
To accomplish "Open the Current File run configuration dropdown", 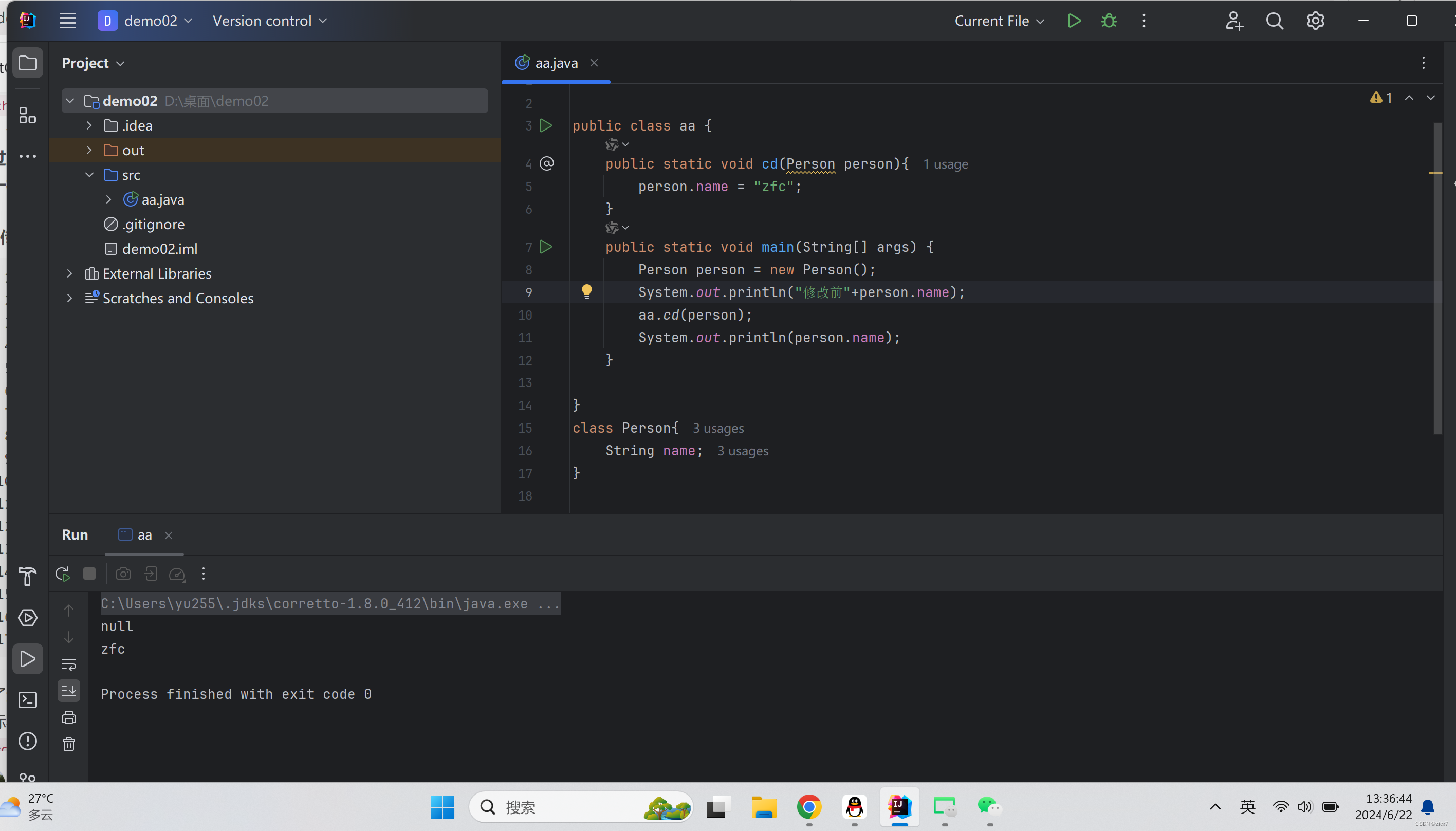I will (x=999, y=21).
